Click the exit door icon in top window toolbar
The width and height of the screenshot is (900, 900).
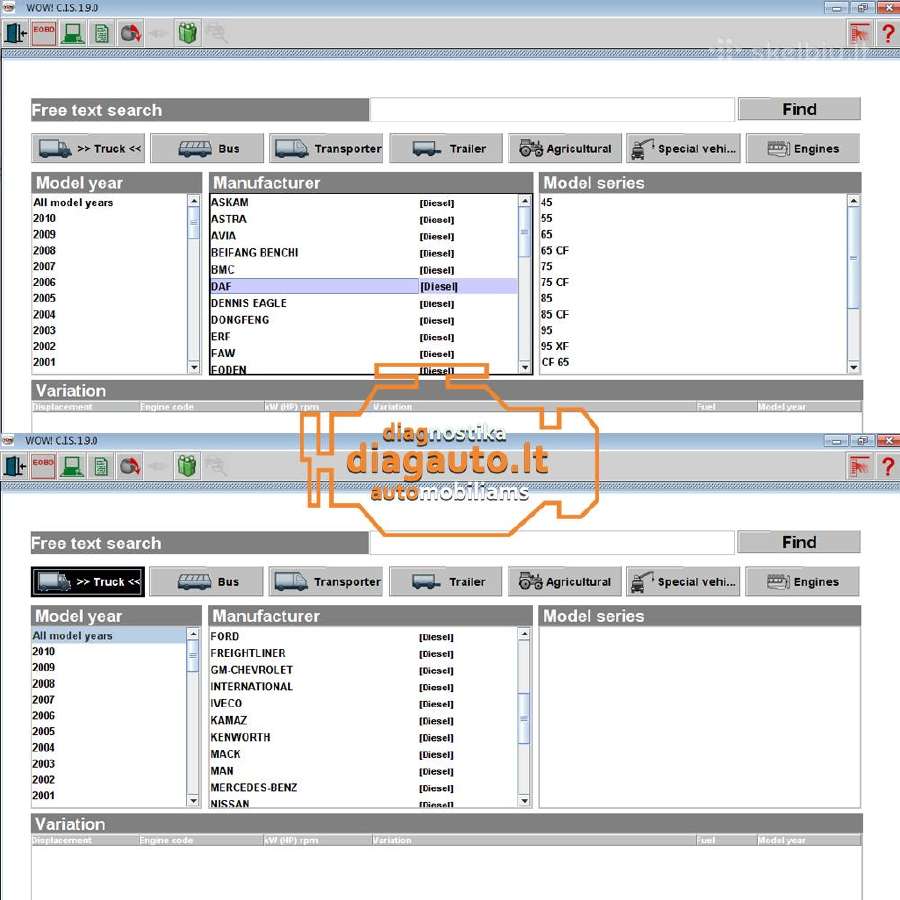coord(15,33)
